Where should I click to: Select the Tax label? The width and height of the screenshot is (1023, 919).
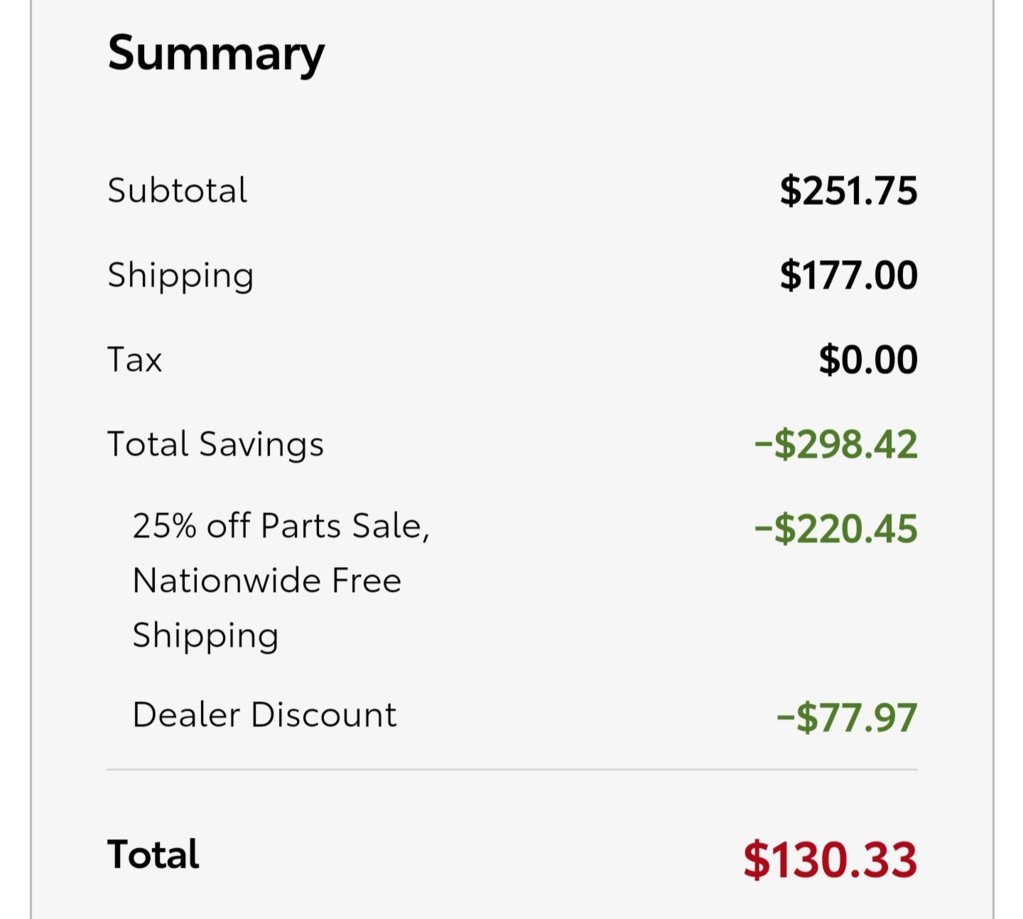coord(134,359)
